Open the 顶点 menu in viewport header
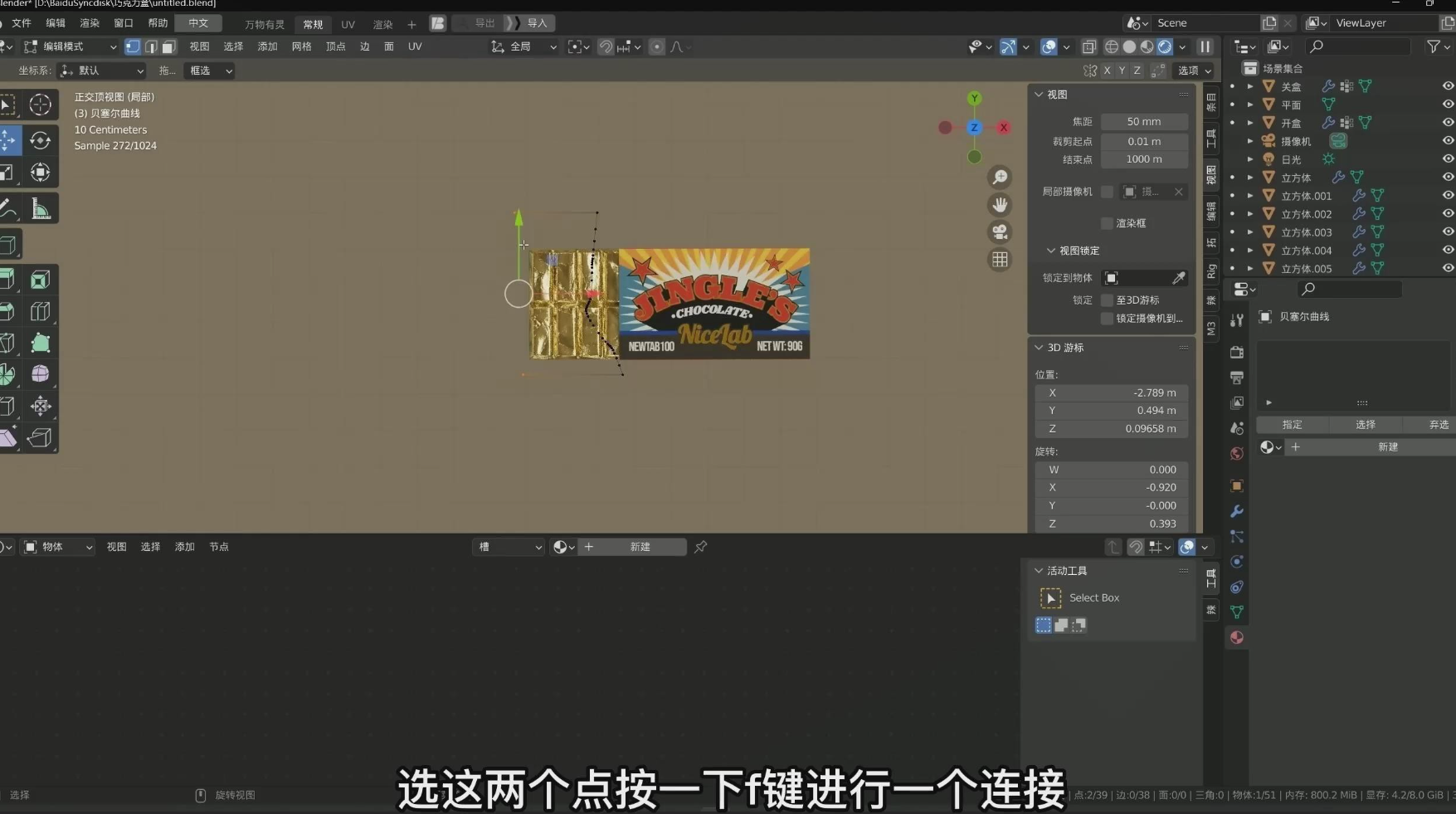 pyautogui.click(x=335, y=47)
